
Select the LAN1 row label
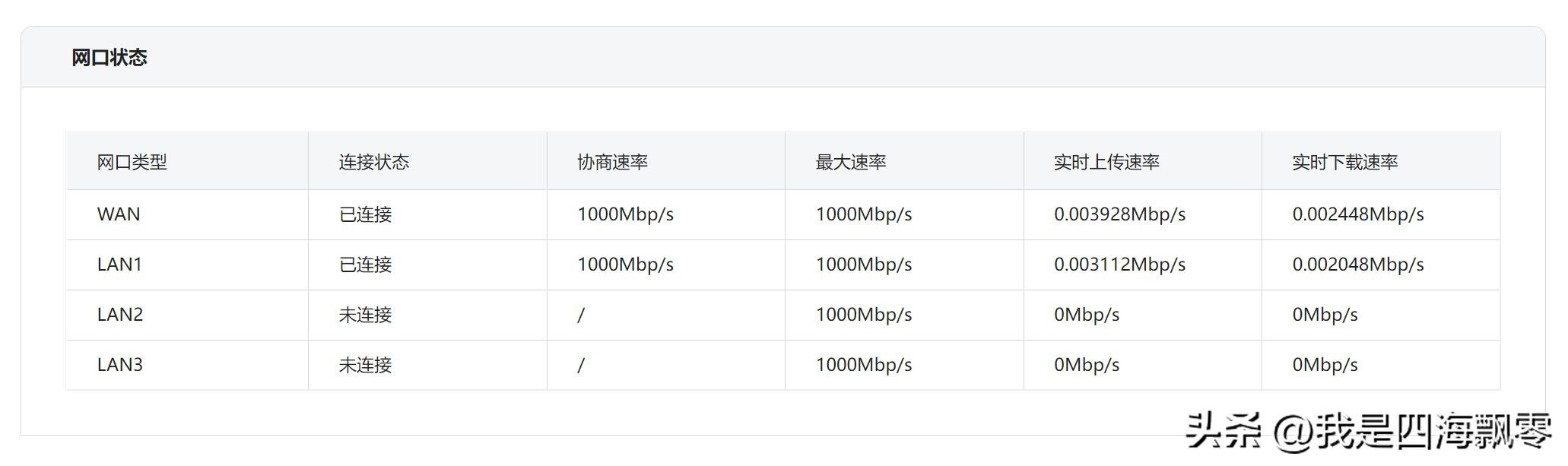tap(119, 265)
